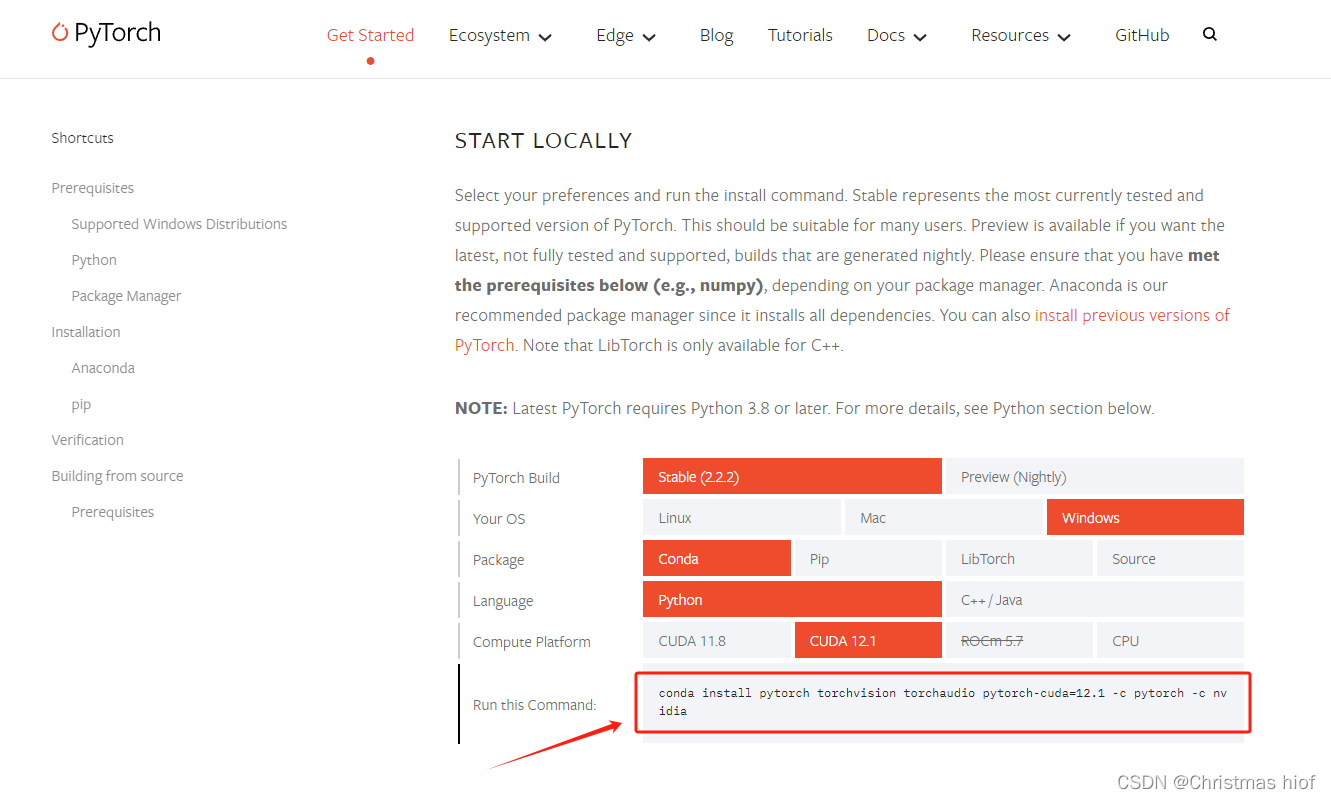The width and height of the screenshot is (1331, 799).
Task: Select C++ / Java as the language
Action: click(1095, 599)
